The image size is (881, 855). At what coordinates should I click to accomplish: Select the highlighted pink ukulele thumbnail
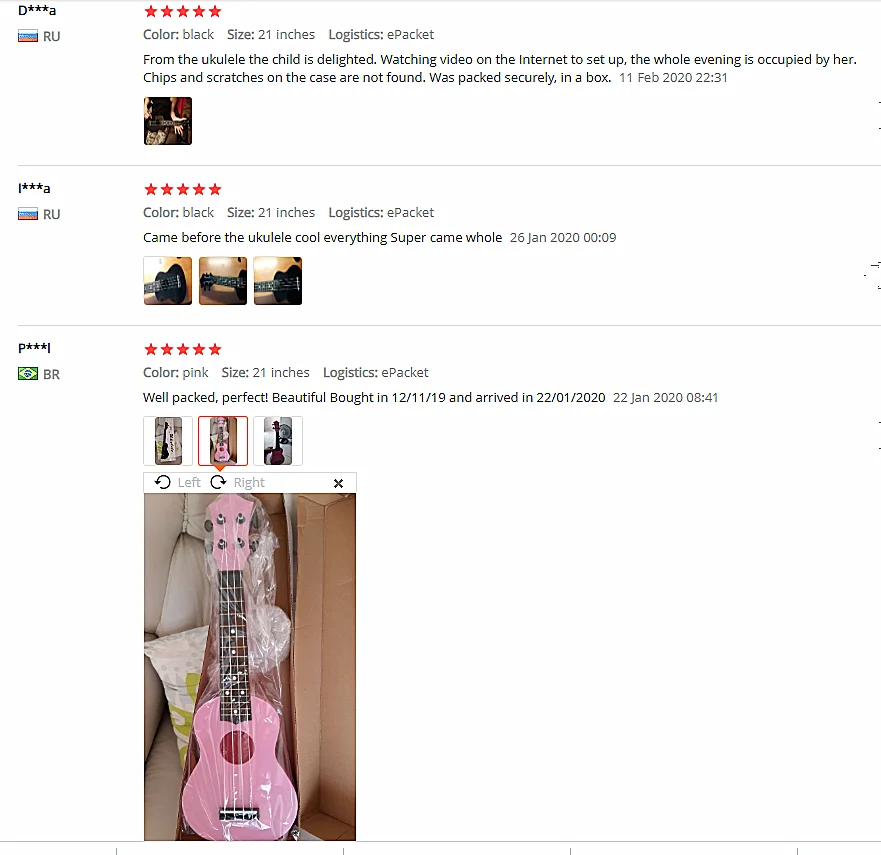(222, 441)
